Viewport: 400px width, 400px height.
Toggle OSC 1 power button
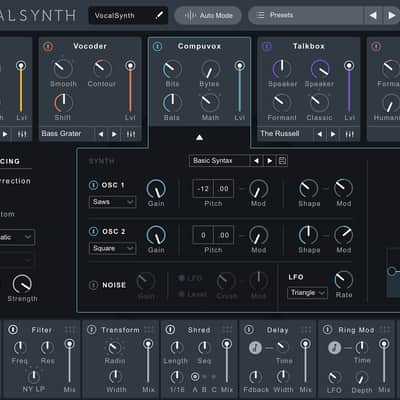(x=93, y=185)
